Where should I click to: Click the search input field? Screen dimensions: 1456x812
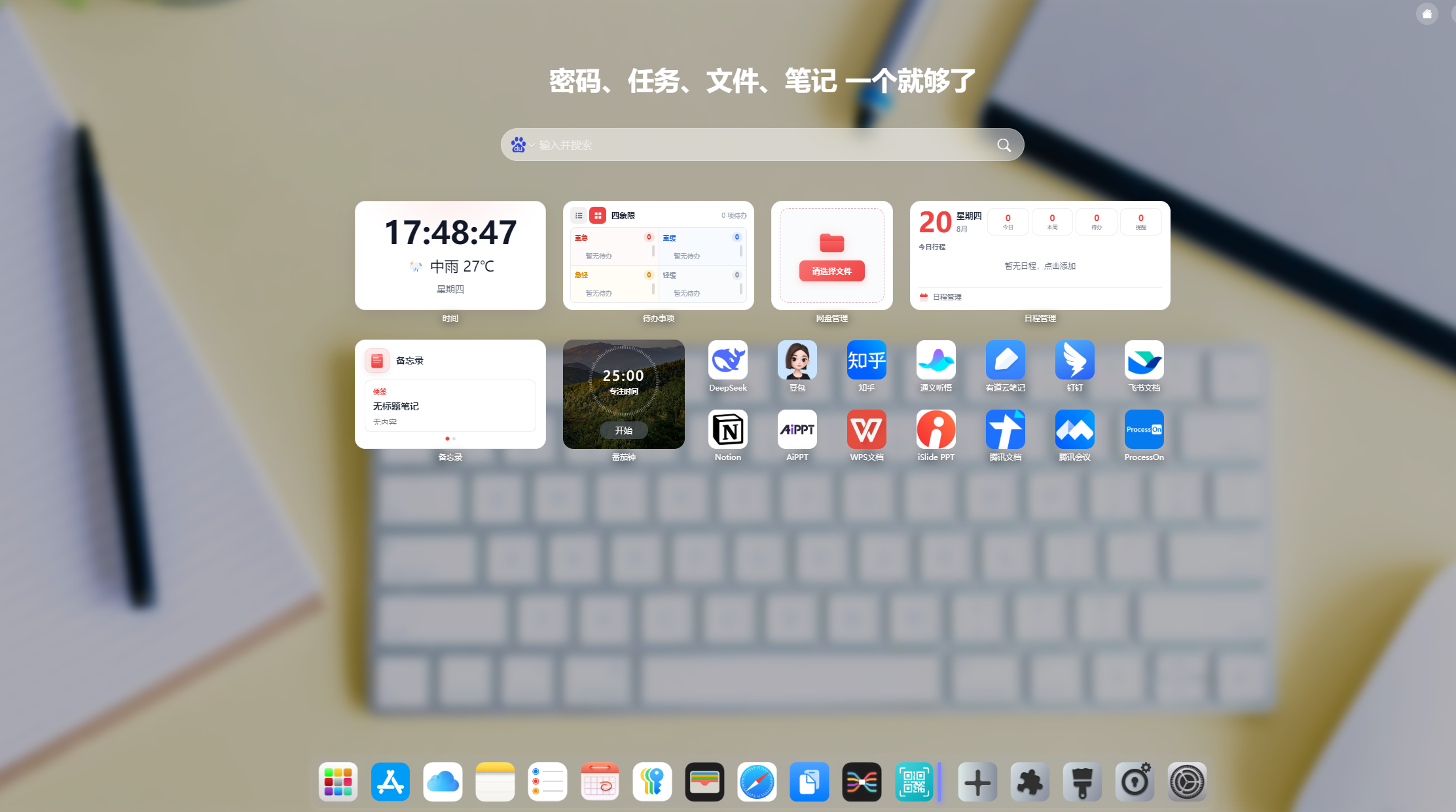click(x=762, y=145)
